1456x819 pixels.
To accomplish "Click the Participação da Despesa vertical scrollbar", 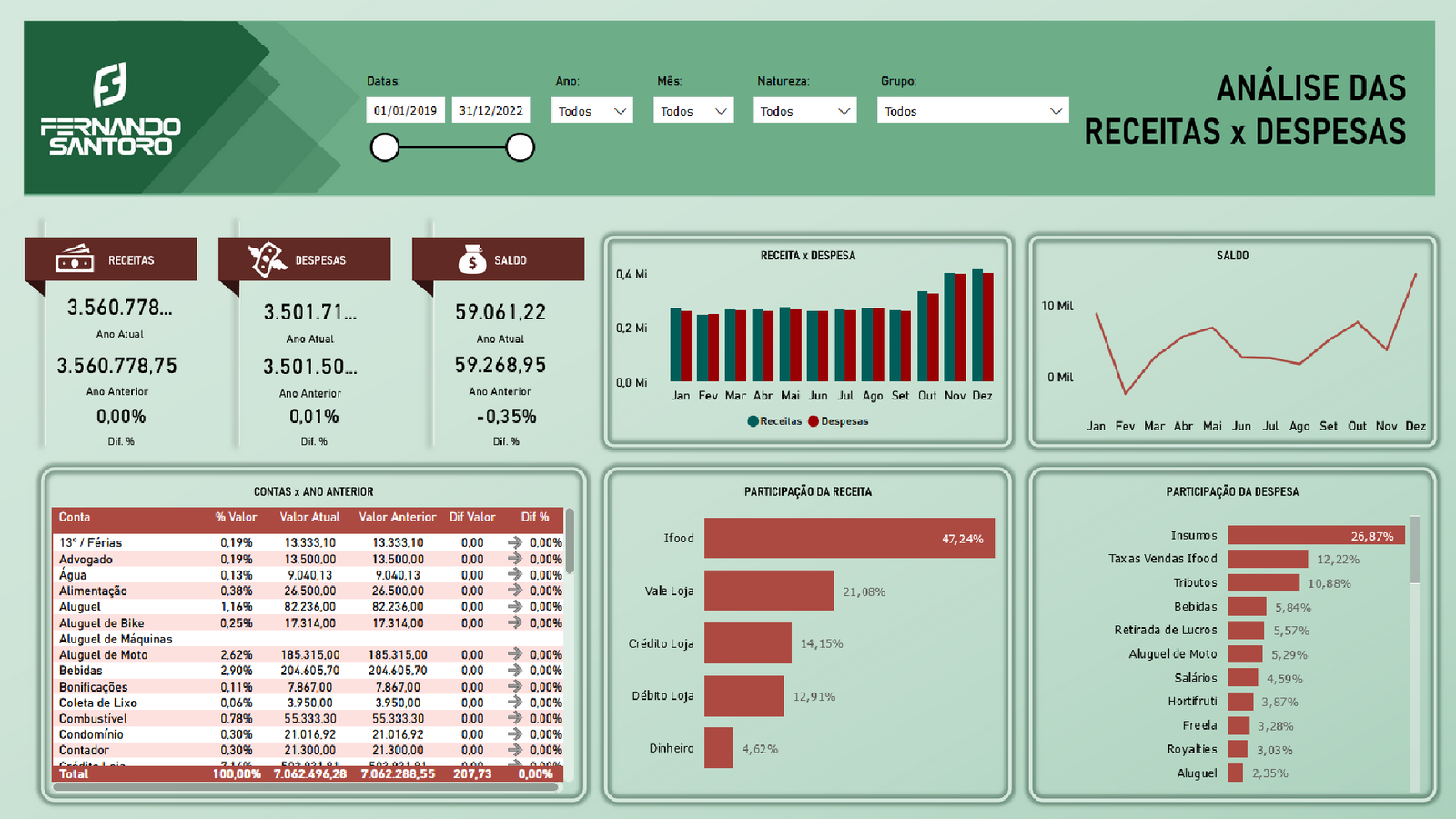I will click(1414, 551).
